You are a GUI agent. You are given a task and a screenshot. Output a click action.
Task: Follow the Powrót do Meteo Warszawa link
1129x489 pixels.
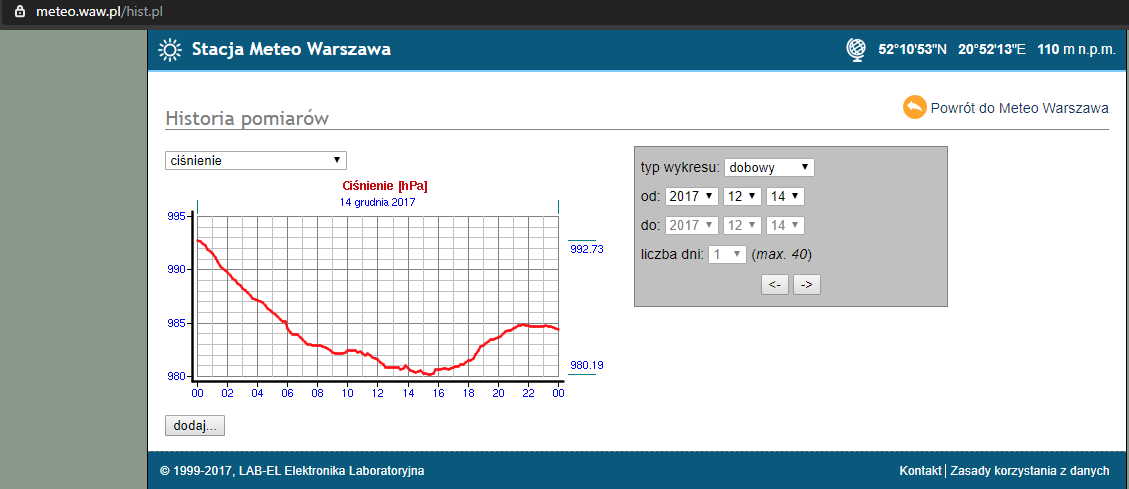click(x=1019, y=108)
